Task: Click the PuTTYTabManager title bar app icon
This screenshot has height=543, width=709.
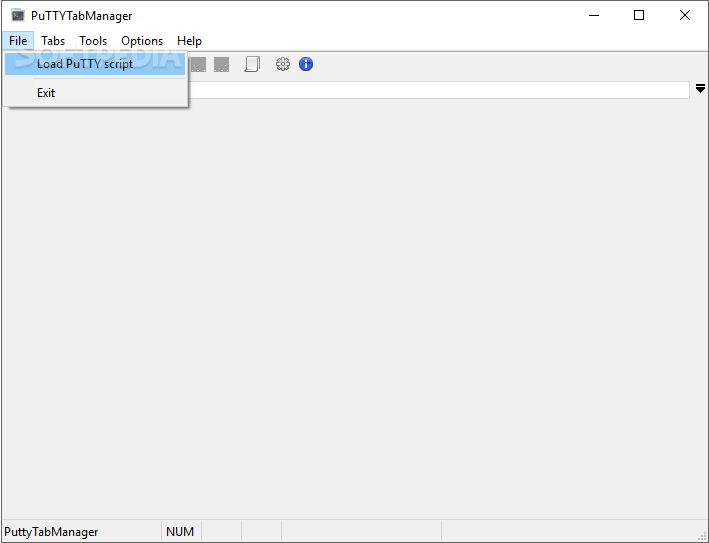Action: click(18, 15)
